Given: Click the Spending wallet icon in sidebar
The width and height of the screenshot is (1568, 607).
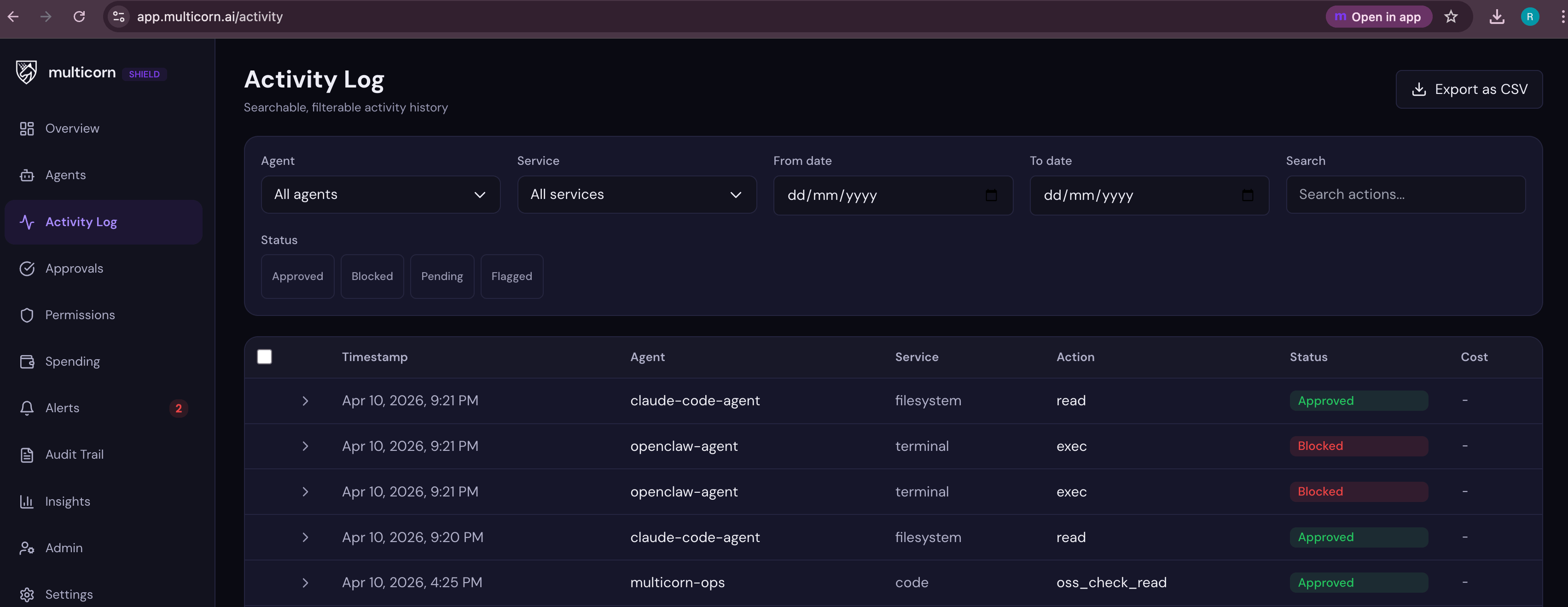Looking at the screenshot, I should click(27, 362).
